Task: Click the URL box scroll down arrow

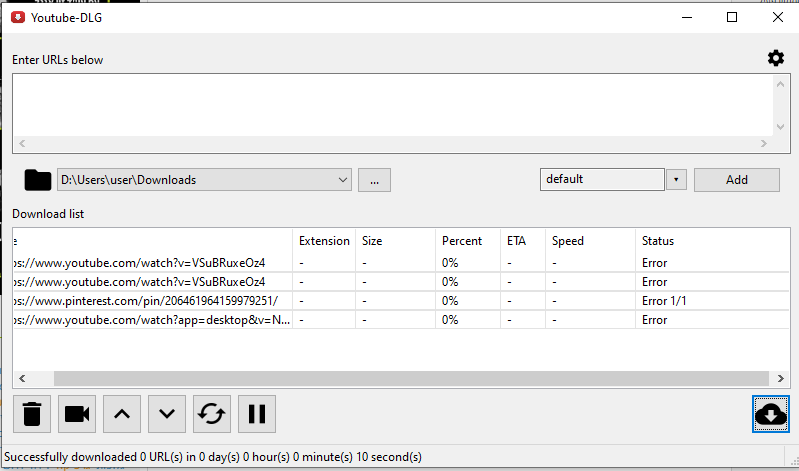Action: 781,126
